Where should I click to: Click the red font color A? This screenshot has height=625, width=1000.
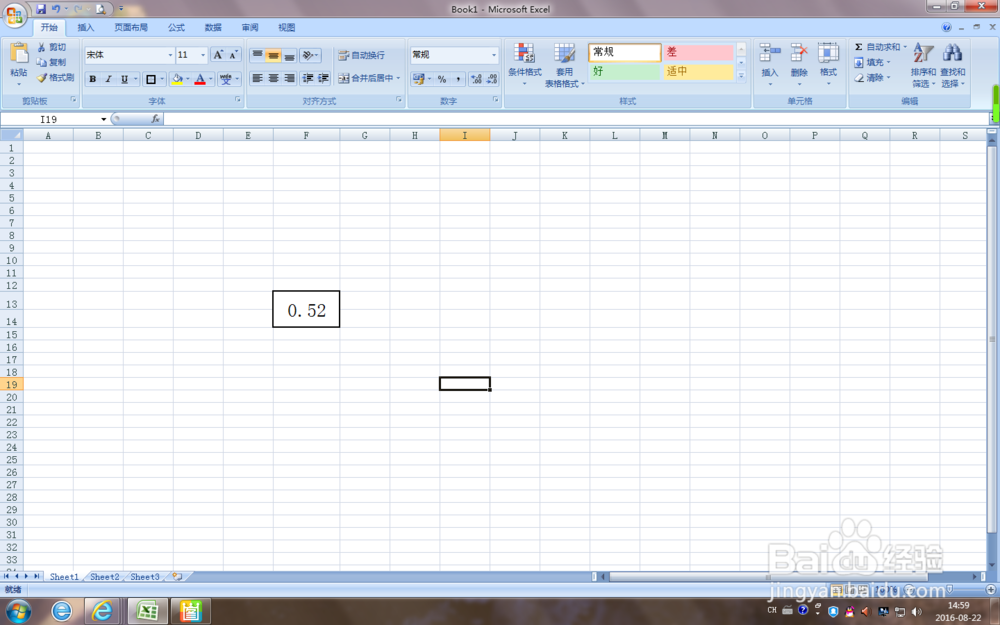(200, 79)
